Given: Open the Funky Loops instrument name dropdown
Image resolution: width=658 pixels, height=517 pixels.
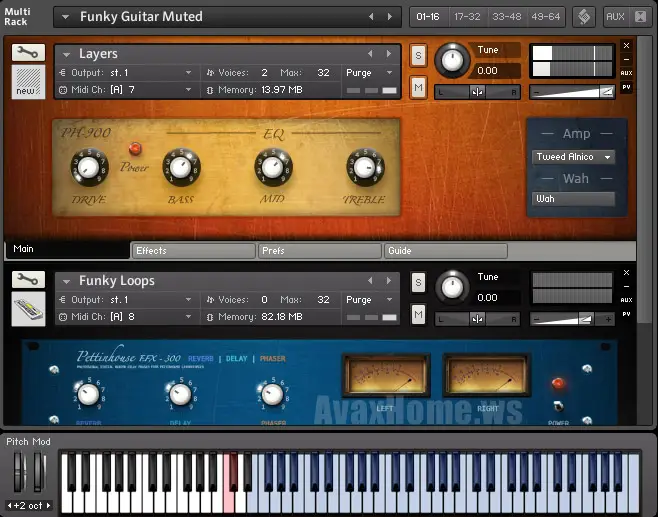Looking at the screenshot, I should 66,281.
